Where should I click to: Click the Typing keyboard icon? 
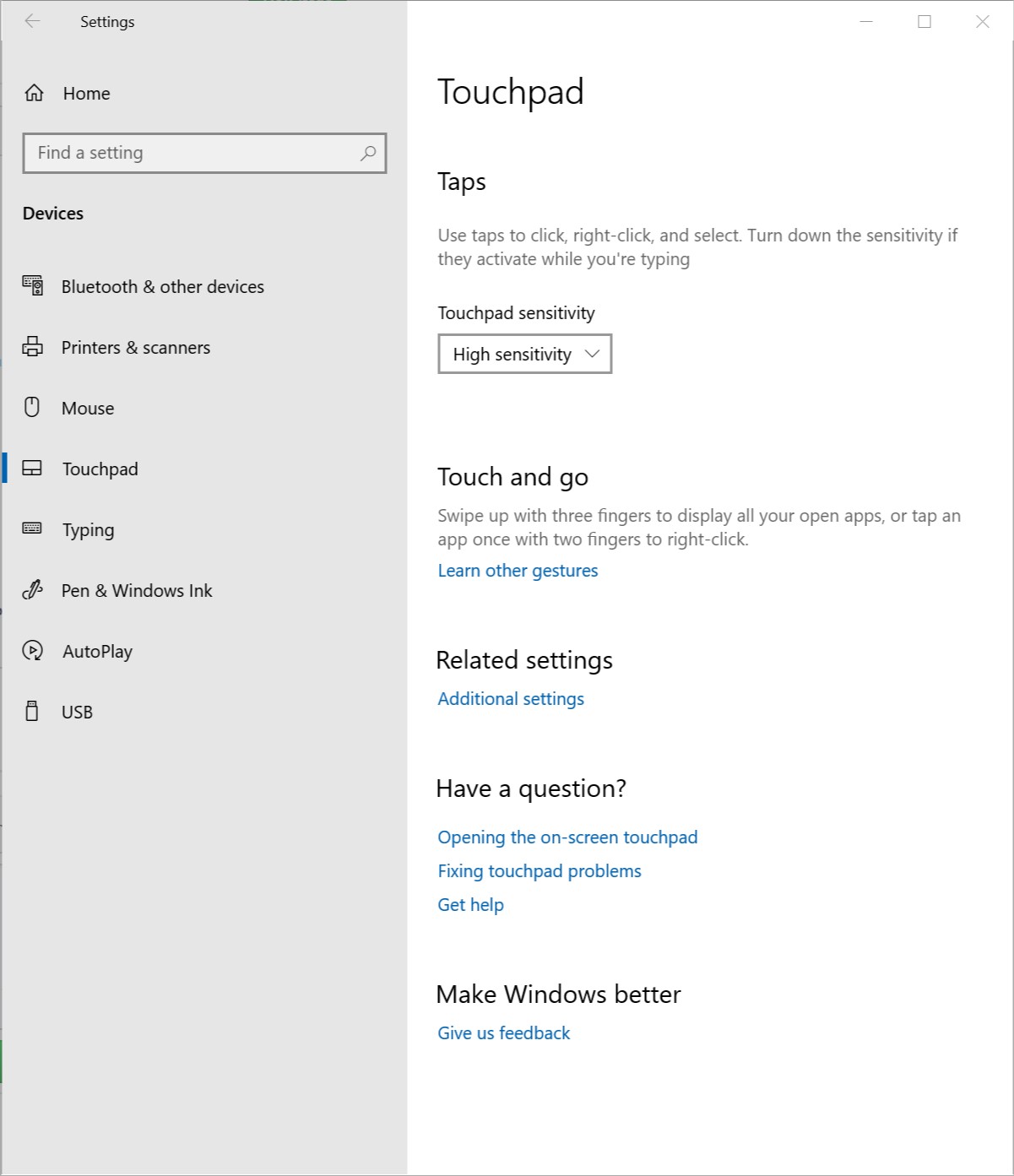(x=32, y=528)
